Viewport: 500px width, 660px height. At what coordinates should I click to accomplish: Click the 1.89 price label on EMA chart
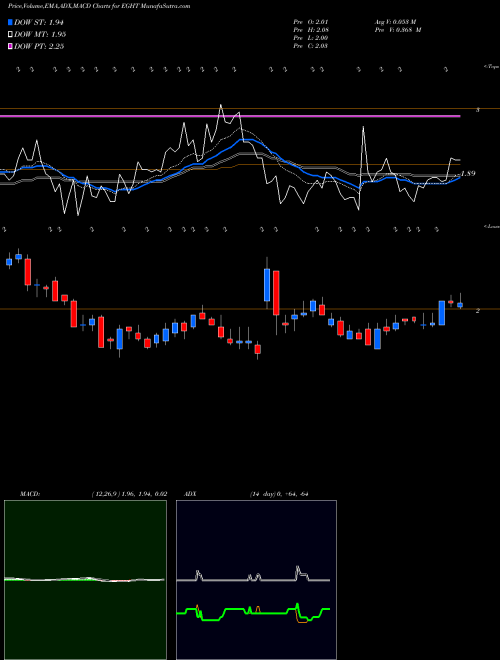click(468, 173)
